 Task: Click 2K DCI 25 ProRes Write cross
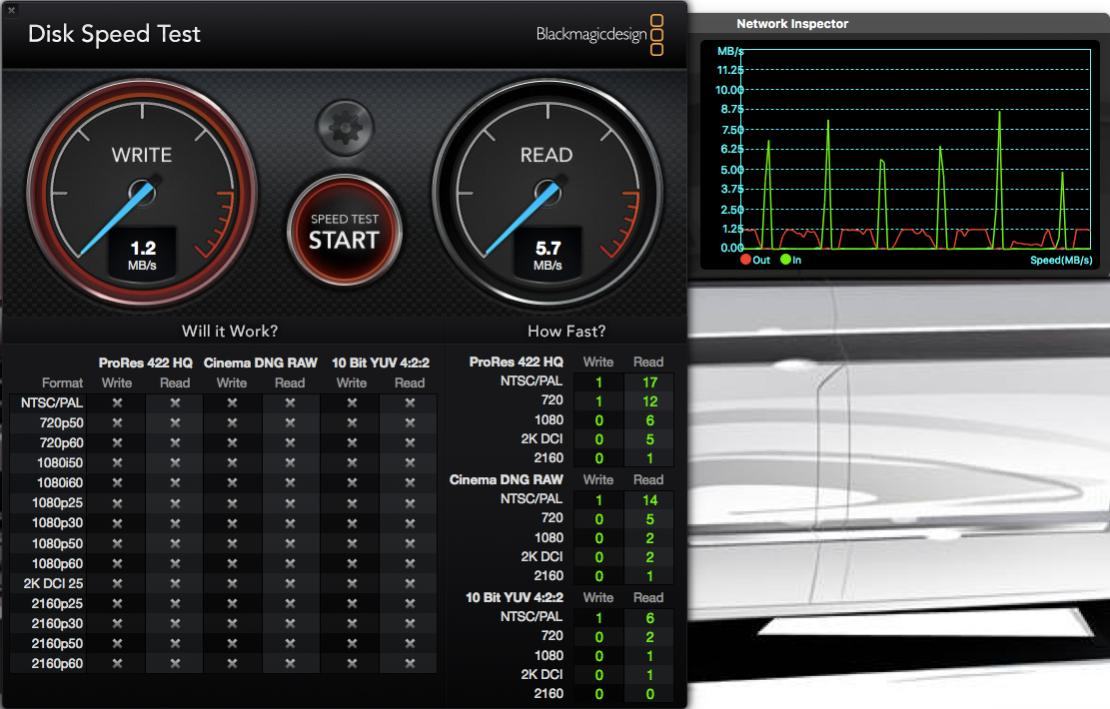point(118,584)
